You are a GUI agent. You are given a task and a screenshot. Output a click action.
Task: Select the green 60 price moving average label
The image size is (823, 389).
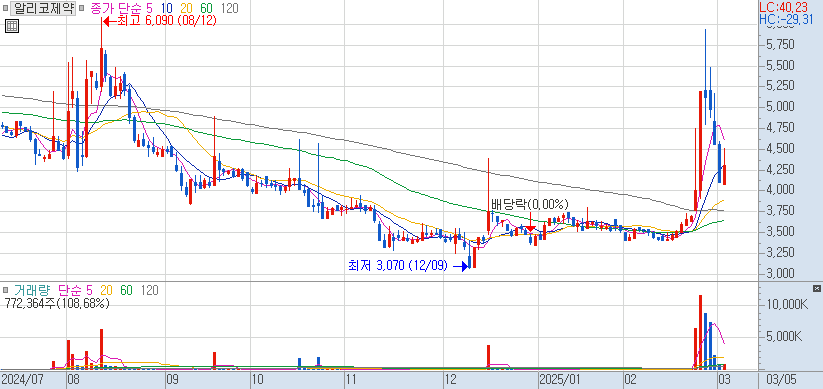207,8
